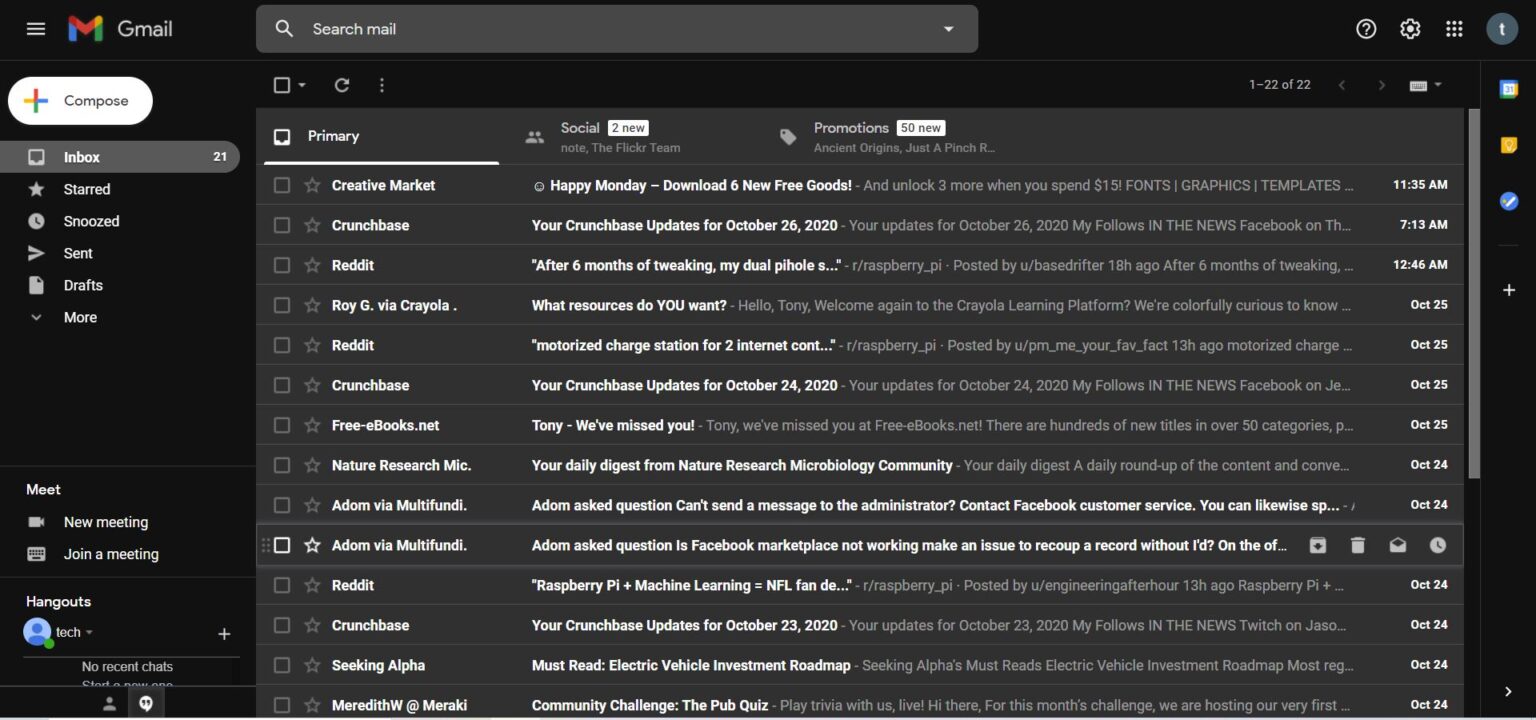Open Google Calendar in the side panel

click(x=1509, y=90)
